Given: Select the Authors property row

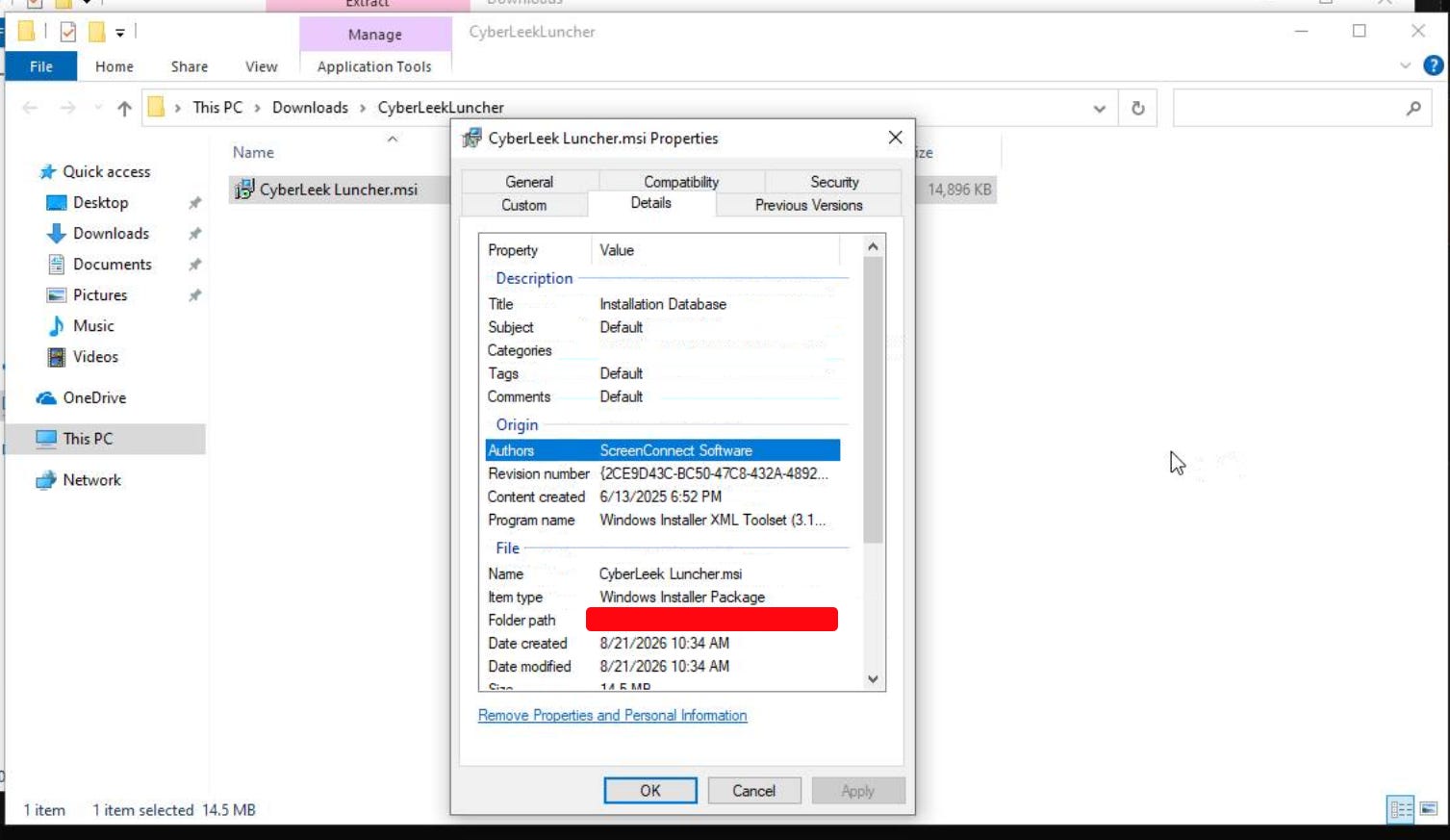Looking at the screenshot, I should [x=663, y=450].
